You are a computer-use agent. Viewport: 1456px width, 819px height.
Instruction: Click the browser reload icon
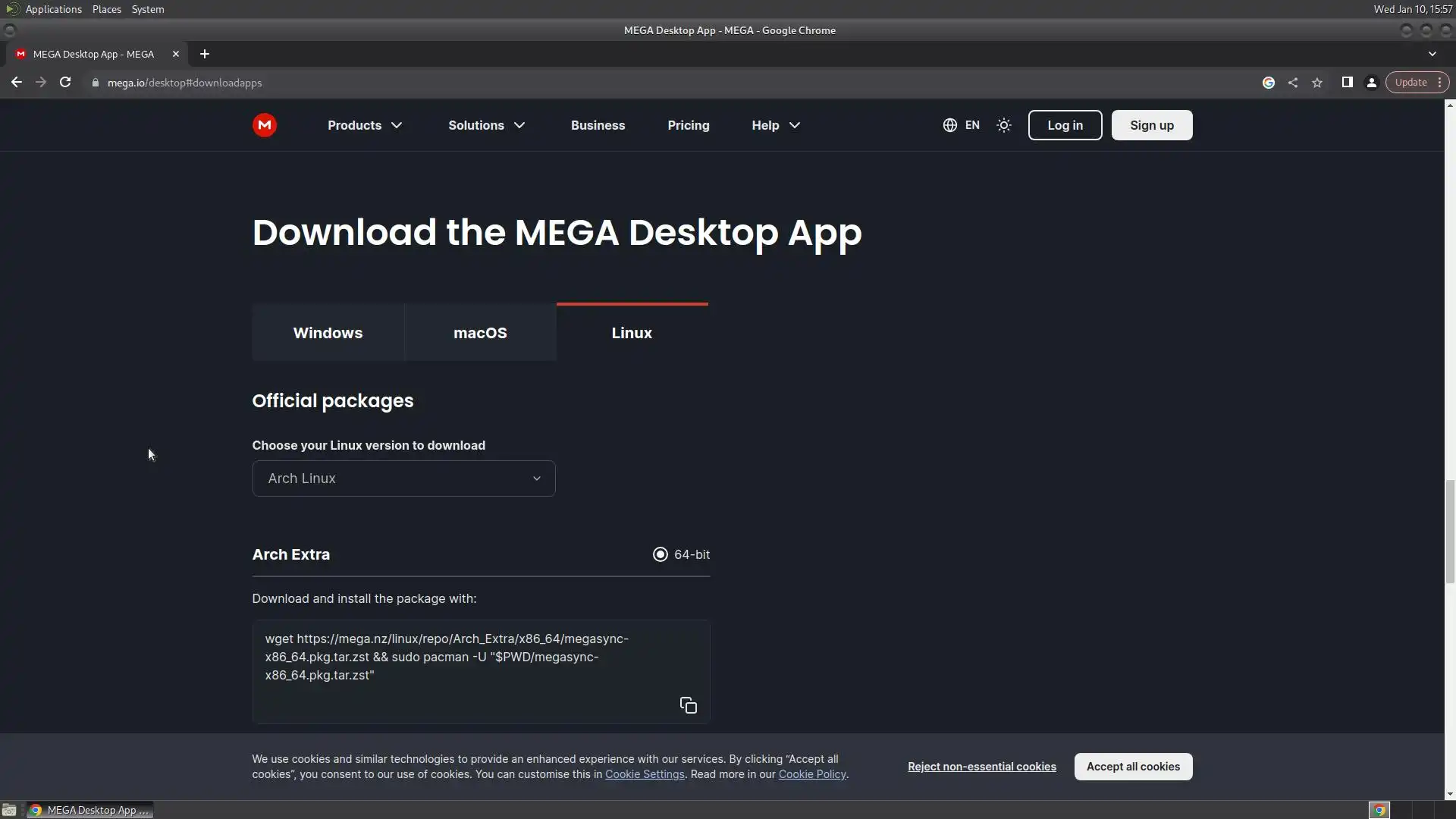point(65,83)
